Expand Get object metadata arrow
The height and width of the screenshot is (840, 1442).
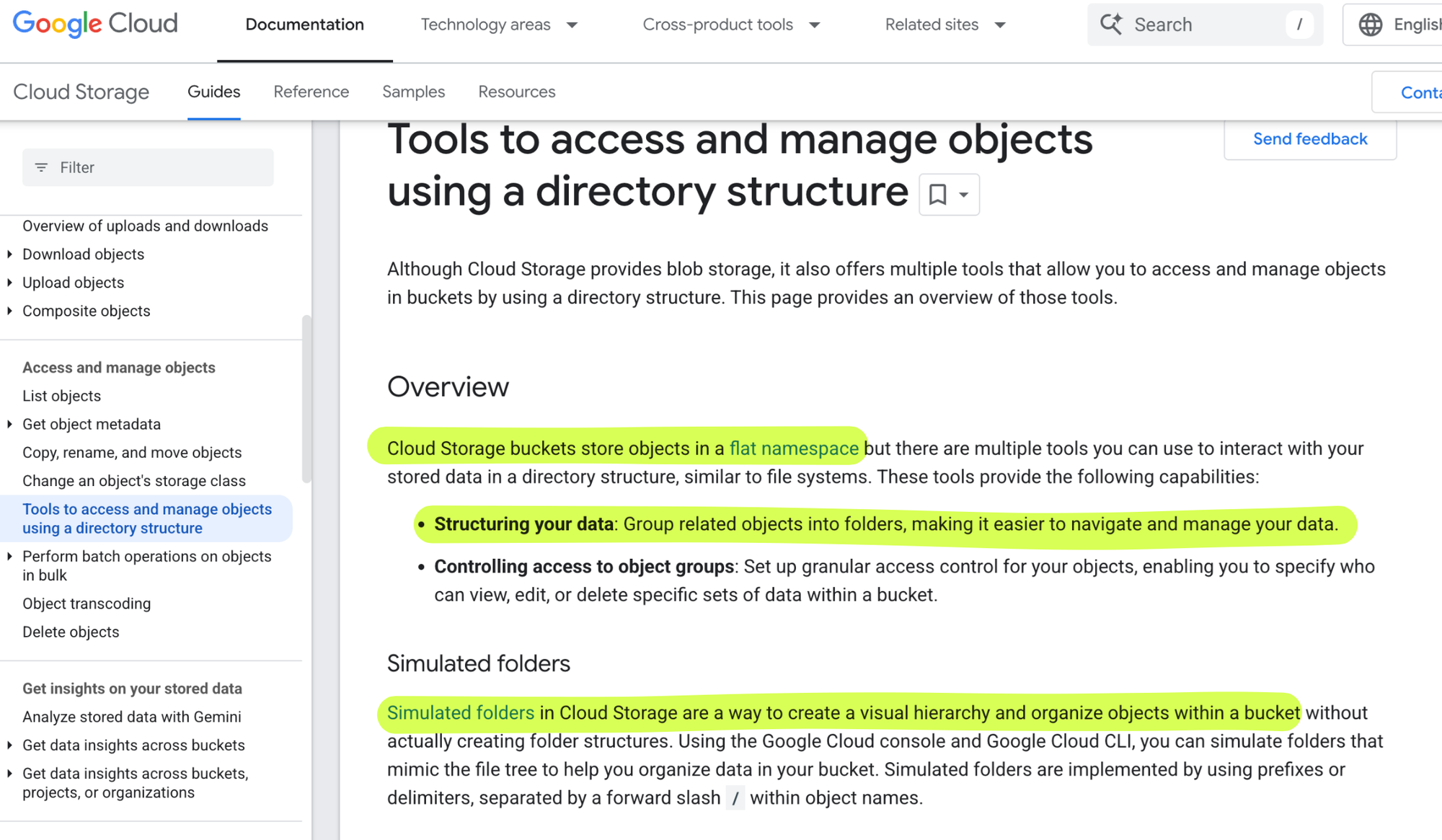point(9,424)
